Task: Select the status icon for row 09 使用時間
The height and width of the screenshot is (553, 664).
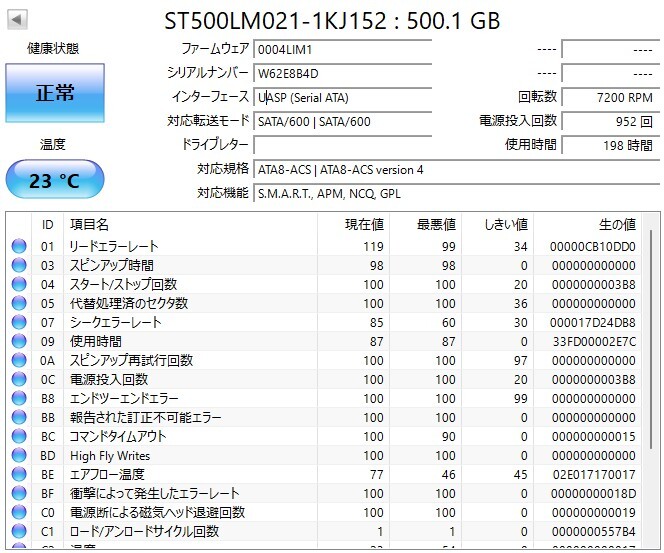Action: [19, 341]
